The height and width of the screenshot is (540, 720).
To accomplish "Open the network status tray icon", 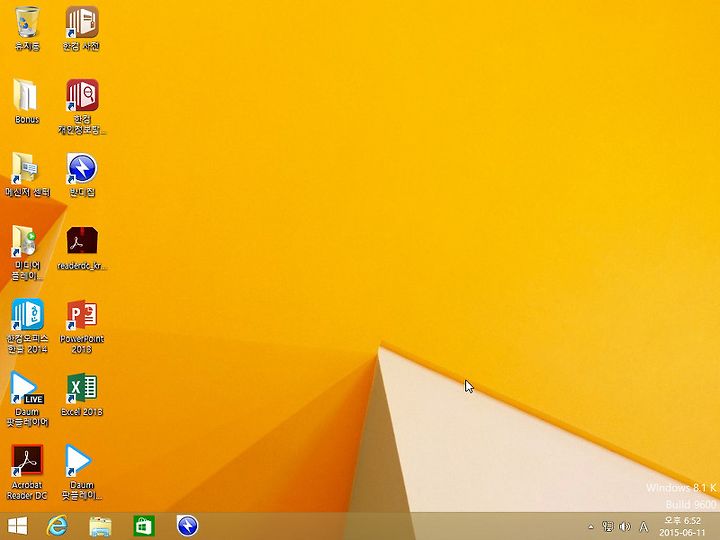I will (x=608, y=526).
